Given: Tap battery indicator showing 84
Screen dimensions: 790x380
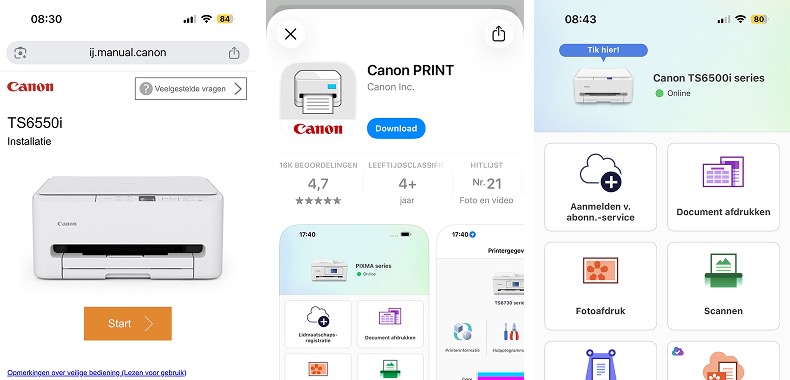Looking at the screenshot, I should coord(225,19).
